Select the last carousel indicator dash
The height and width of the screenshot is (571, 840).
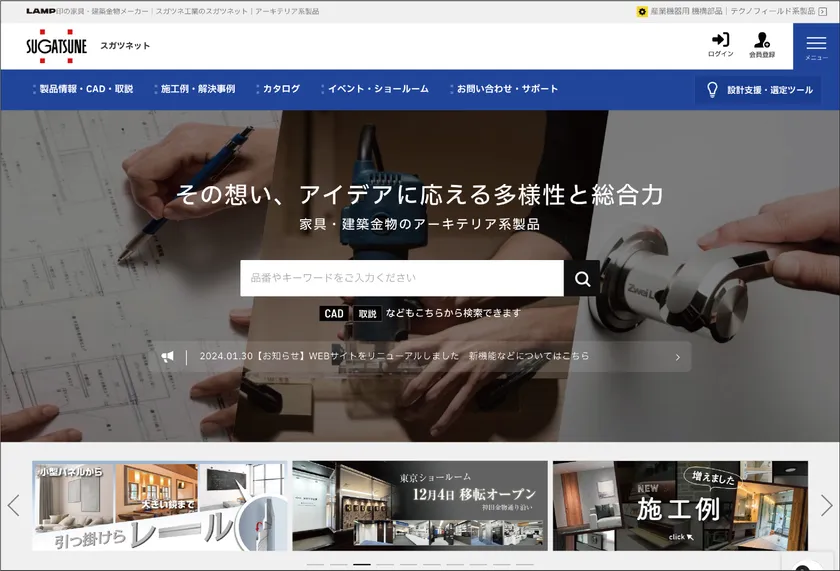(x=525, y=565)
